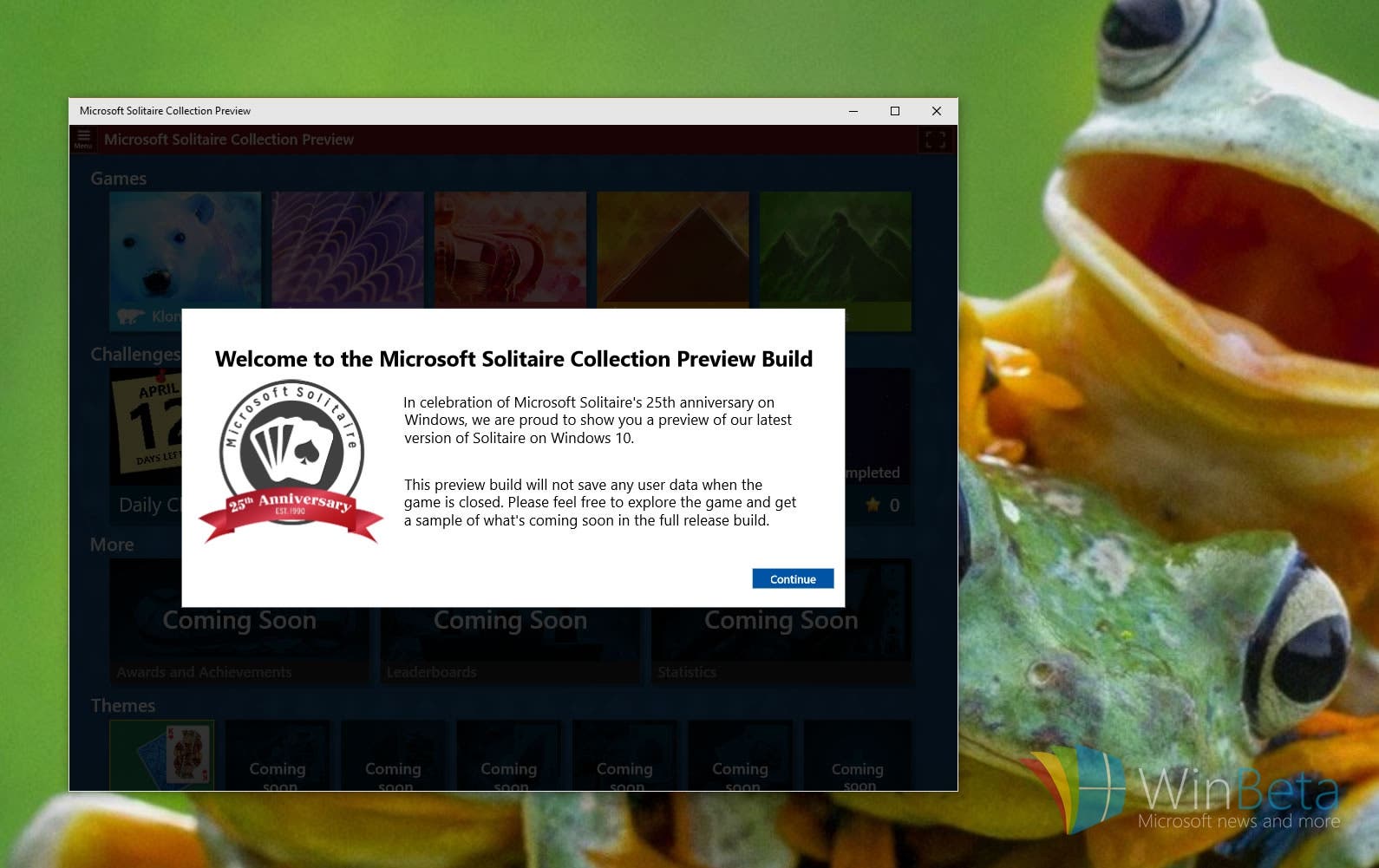This screenshot has height=868, width=1379.
Task: Click the app header title text
Action: 229,140
